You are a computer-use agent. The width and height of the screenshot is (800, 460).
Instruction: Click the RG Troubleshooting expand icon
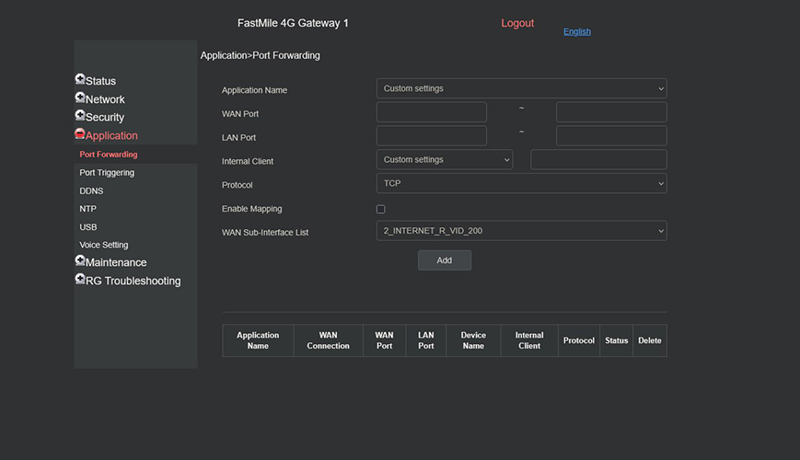point(80,280)
